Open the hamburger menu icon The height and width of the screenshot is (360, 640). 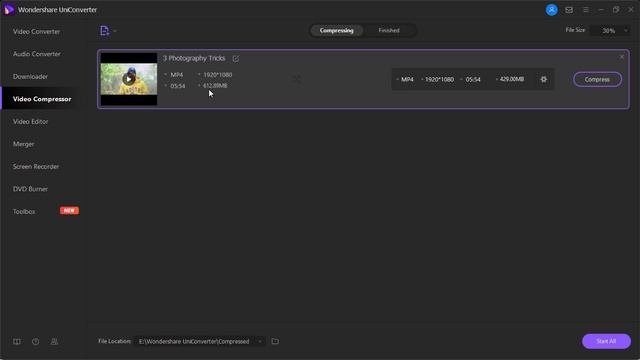586,10
